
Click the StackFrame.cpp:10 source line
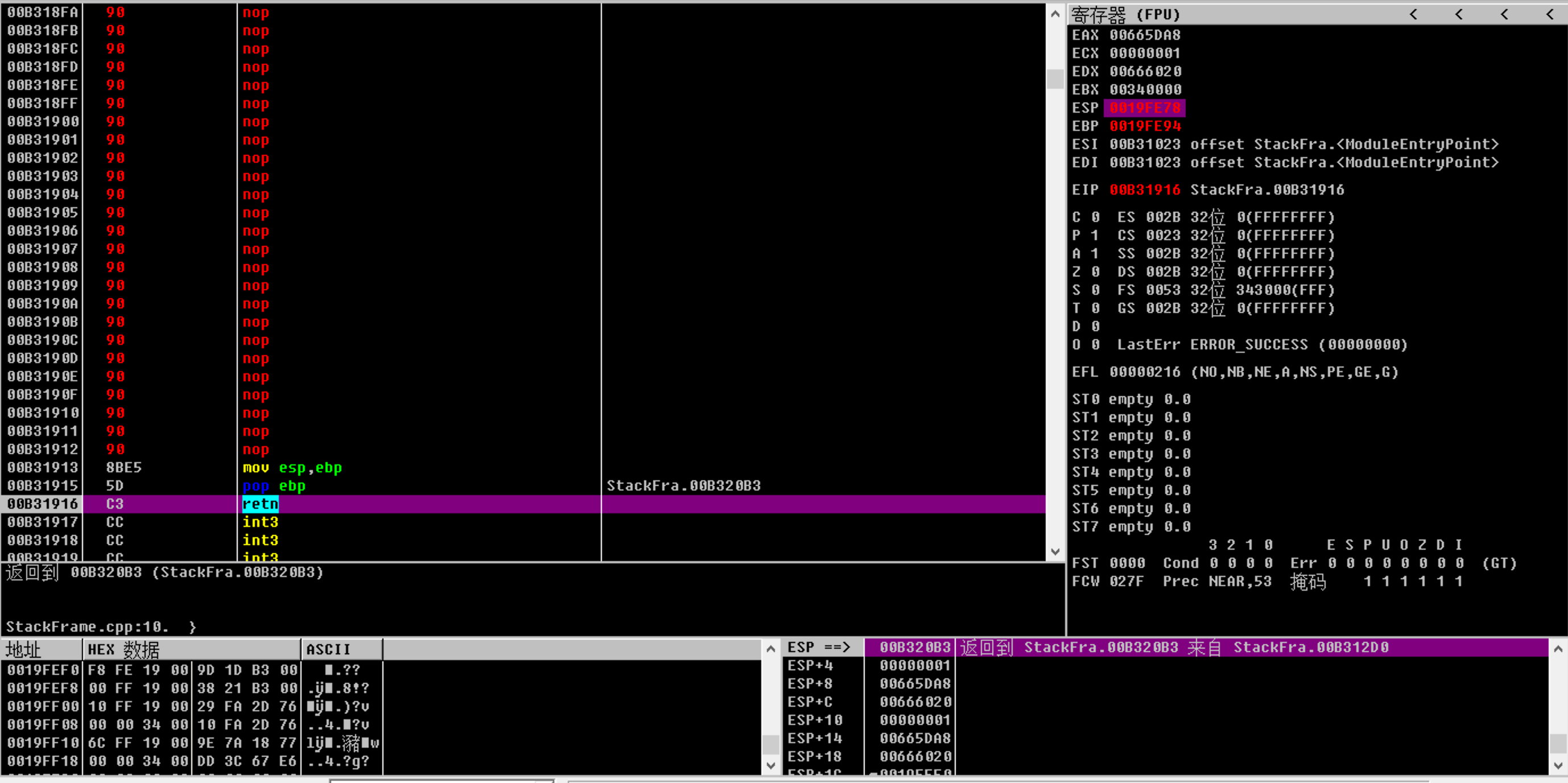(x=101, y=627)
